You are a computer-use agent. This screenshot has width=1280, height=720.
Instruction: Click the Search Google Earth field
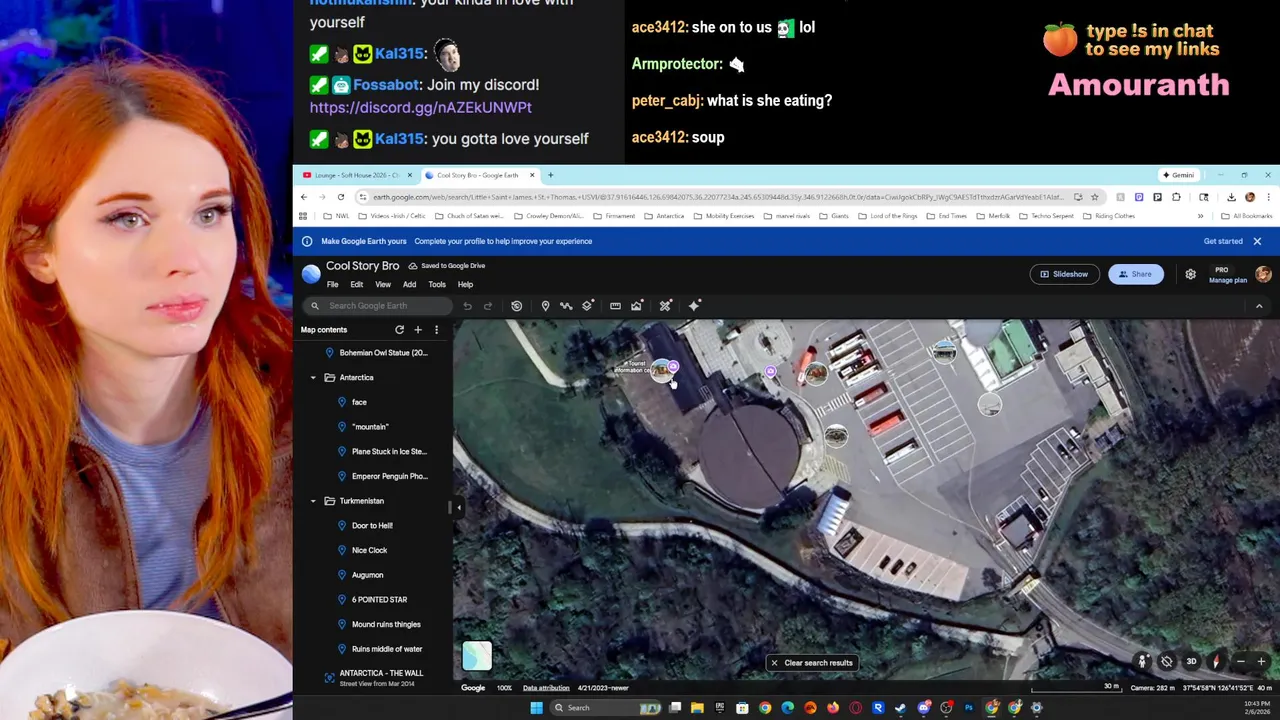click(378, 306)
